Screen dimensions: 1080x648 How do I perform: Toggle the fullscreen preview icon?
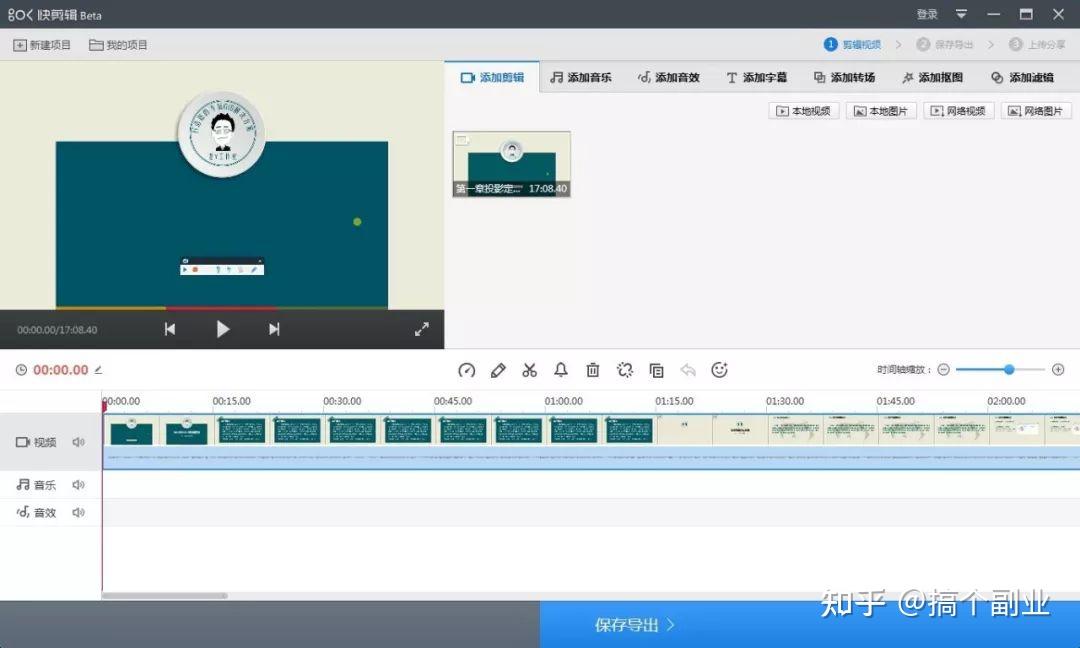click(x=421, y=328)
